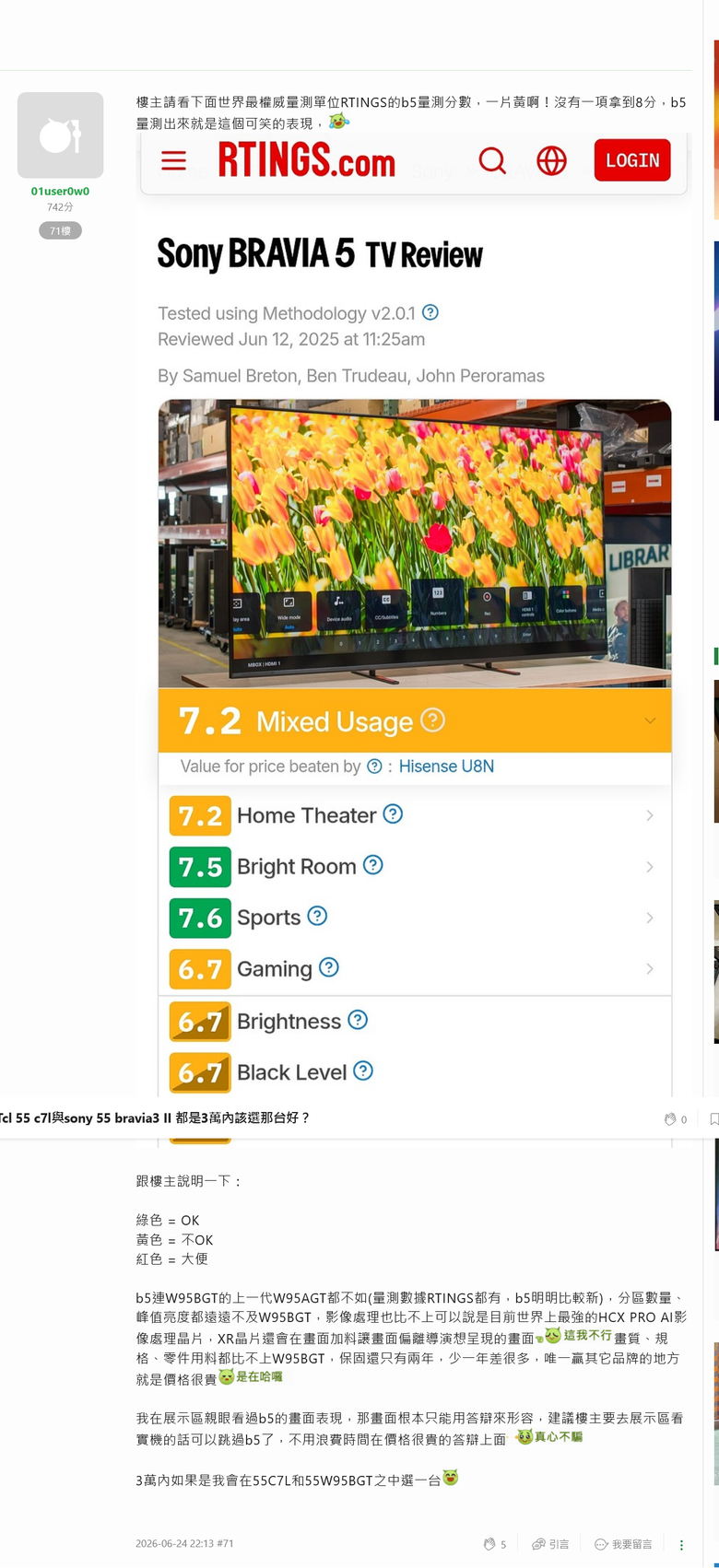The height and width of the screenshot is (1568, 719).
Task: Click the 6.7 Gaming score badge
Action: click(200, 969)
